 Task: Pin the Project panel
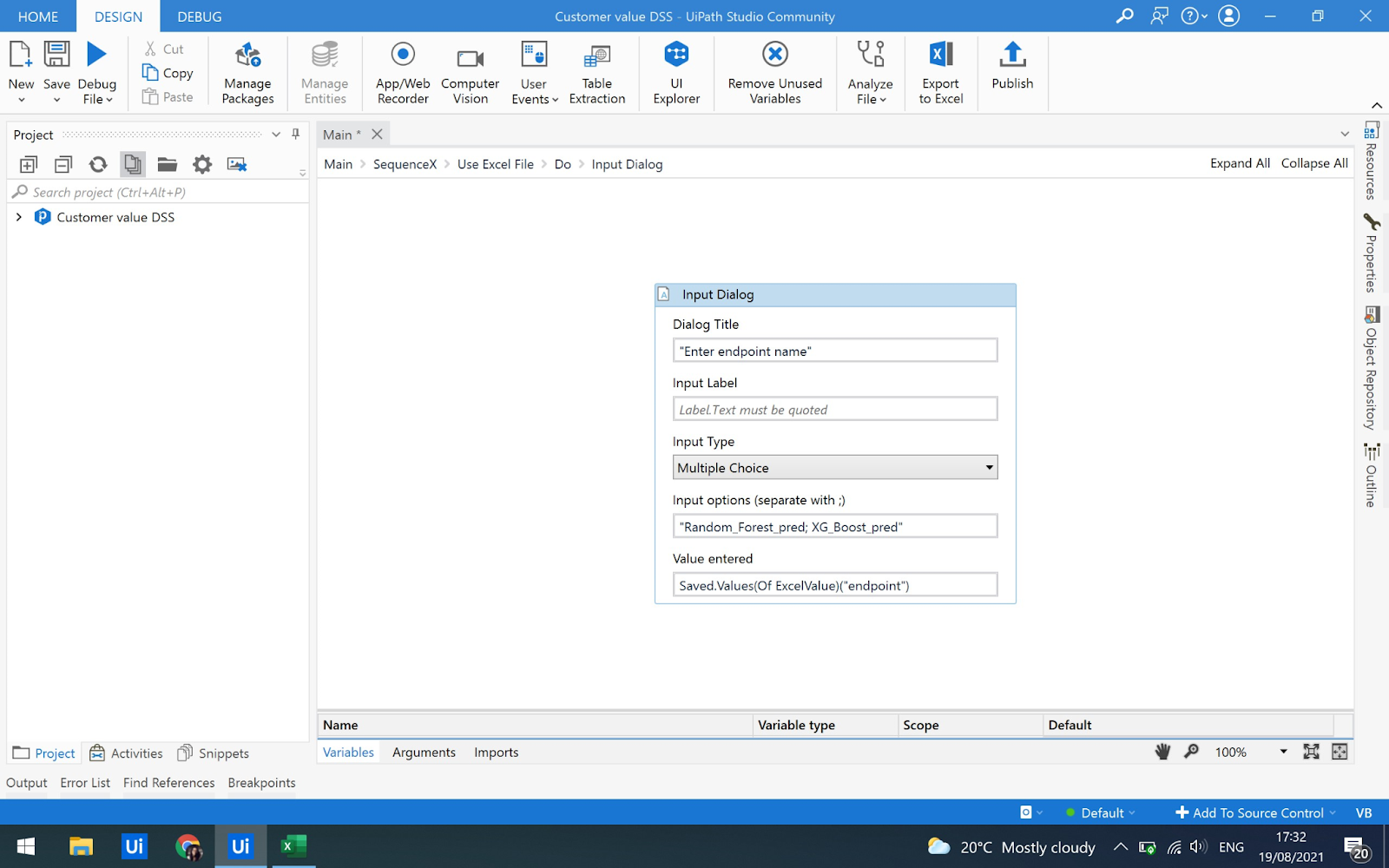pos(296,135)
